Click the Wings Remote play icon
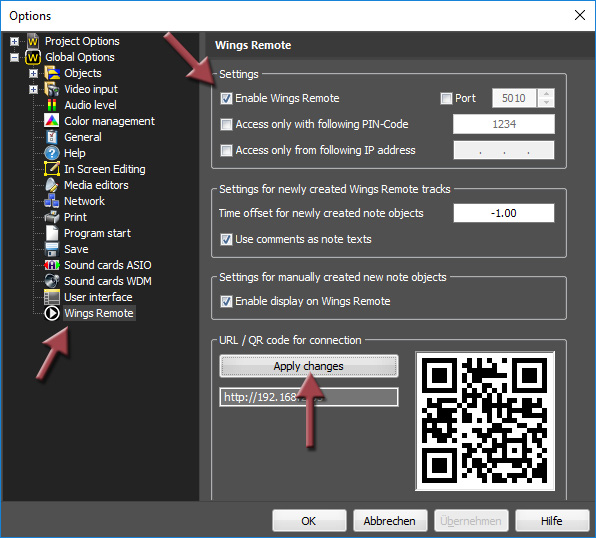This screenshot has width=596, height=538. [52, 313]
